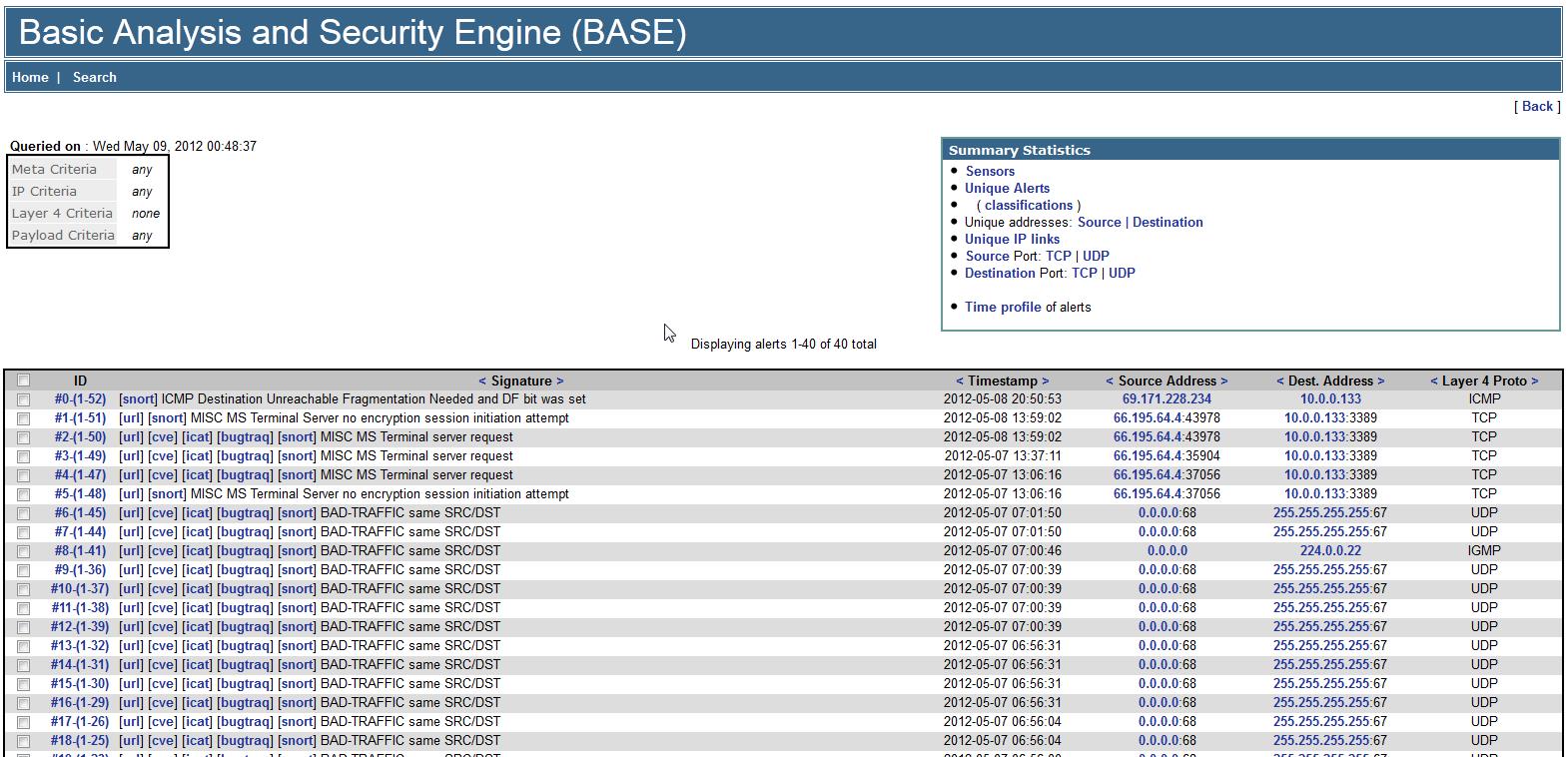Select the checkbox for alert #2-(1-50)
Screen dimensions: 1568x757
pyautogui.click(x=24, y=437)
